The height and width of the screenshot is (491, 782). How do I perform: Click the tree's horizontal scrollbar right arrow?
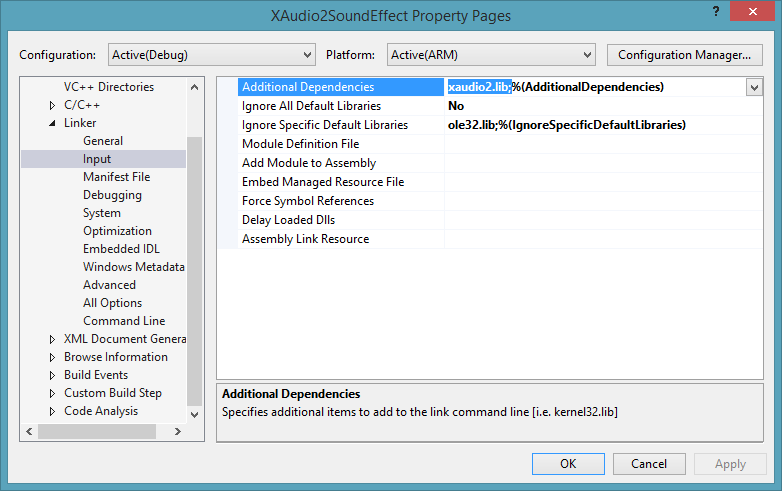178,431
